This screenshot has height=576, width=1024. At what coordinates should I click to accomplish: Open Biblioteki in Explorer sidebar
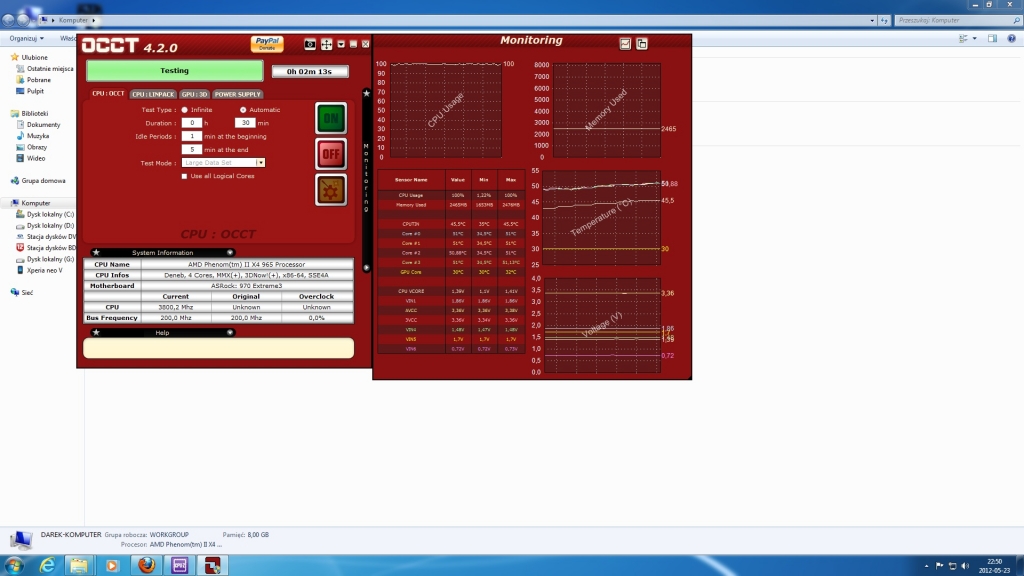point(34,114)
